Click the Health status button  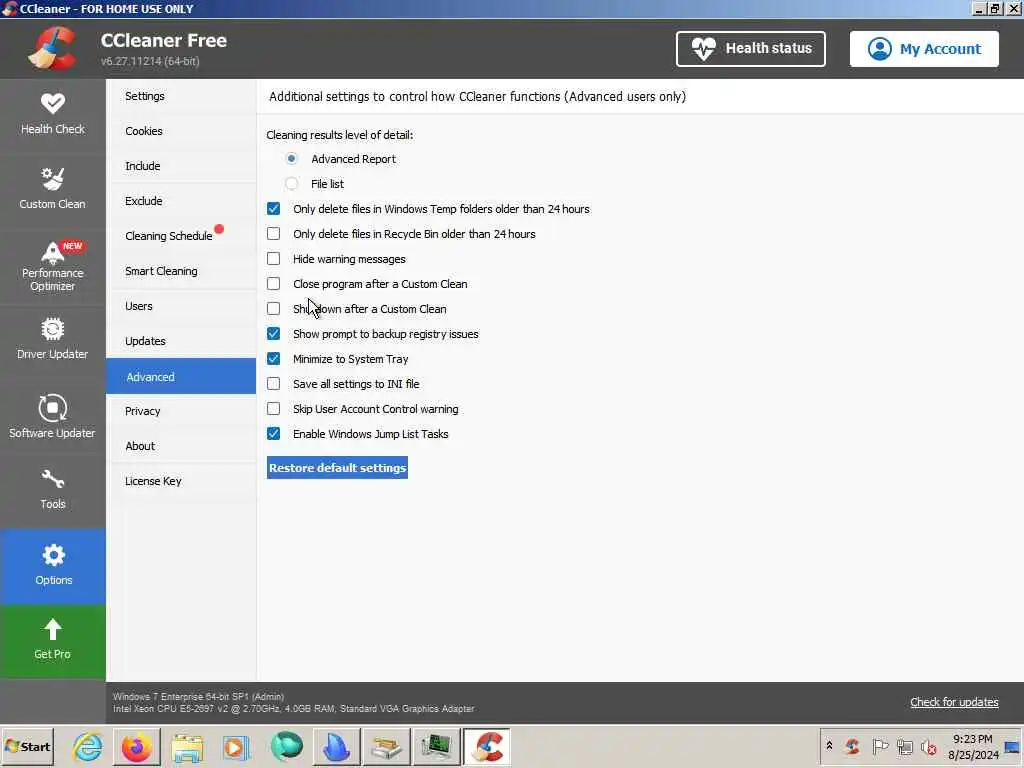[750, 48]
